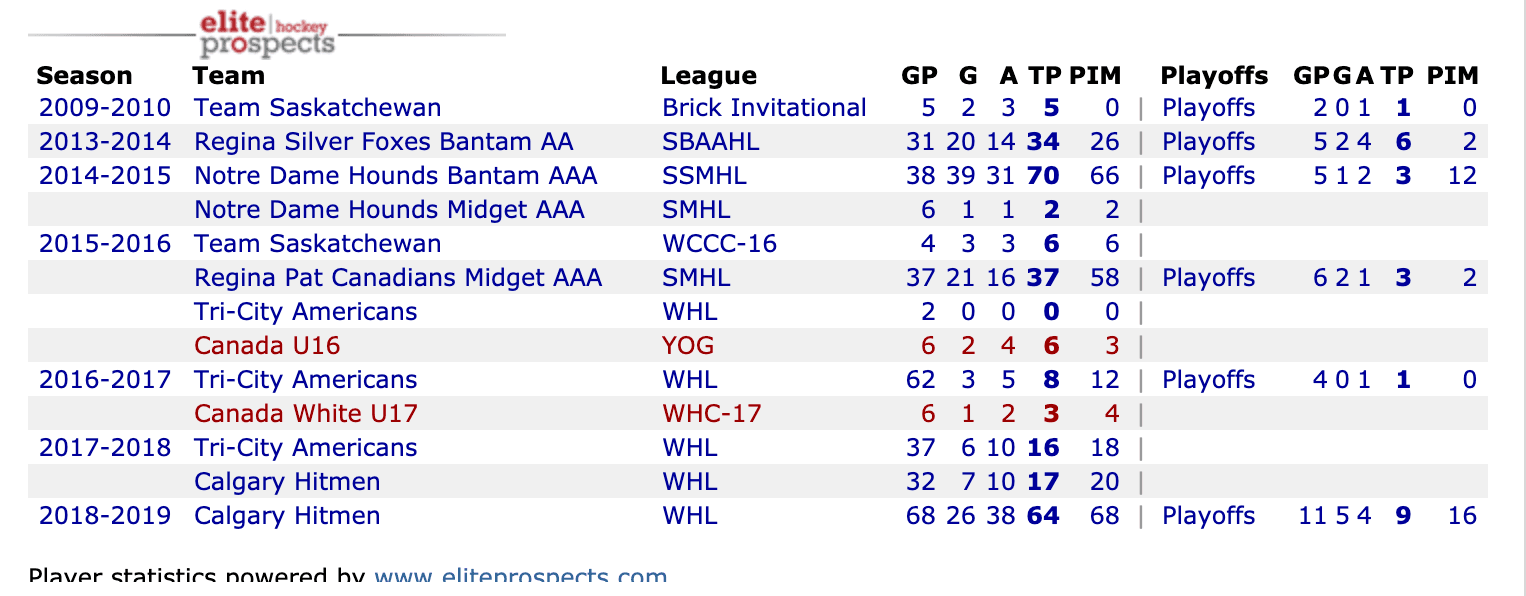Open the WHC-17 league link
This screenshot has width=1526, height=596.
pyautogui.click(x=712, y=414)
